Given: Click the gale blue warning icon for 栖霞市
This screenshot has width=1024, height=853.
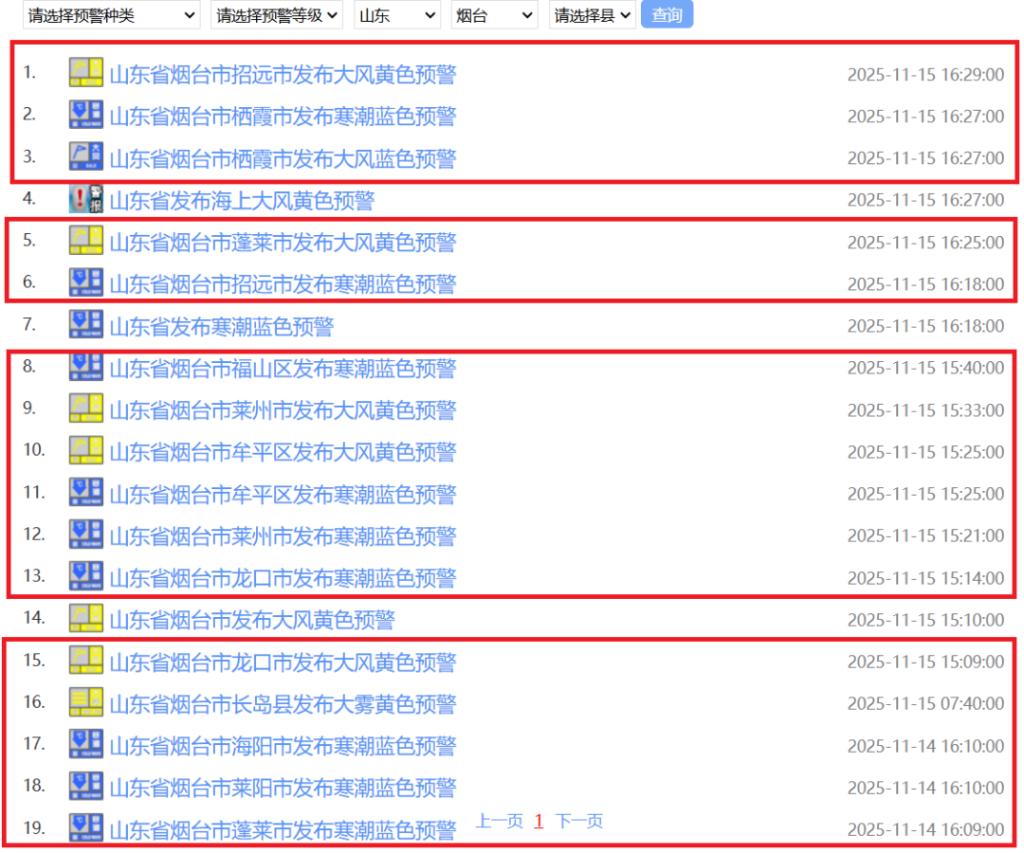Looking at the screenshot, I should click(86, 157).
